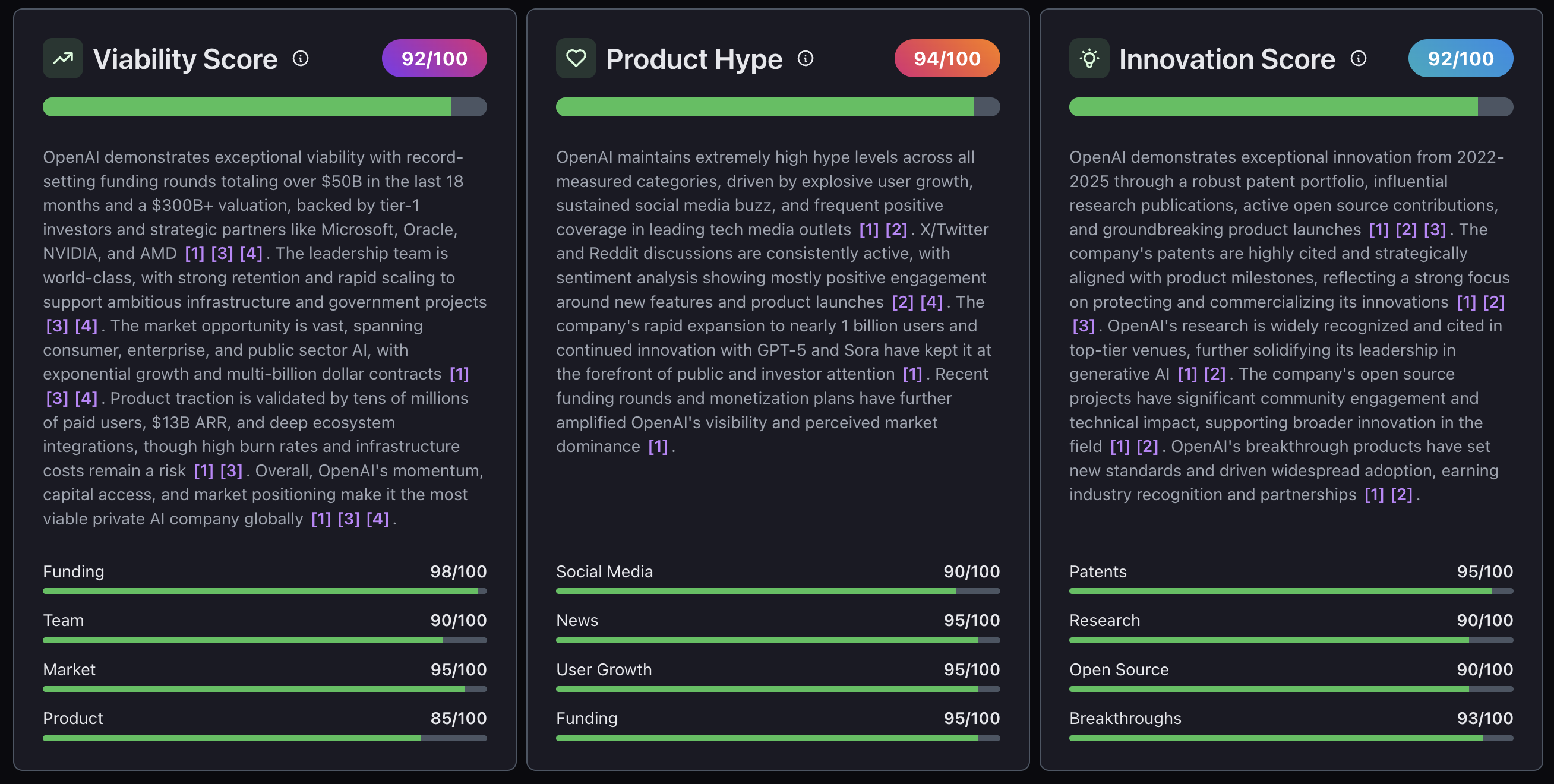Click the info icon beside Product Hype
The width and height of the screenshot is (1554, 784).
(x=806, y=59)
